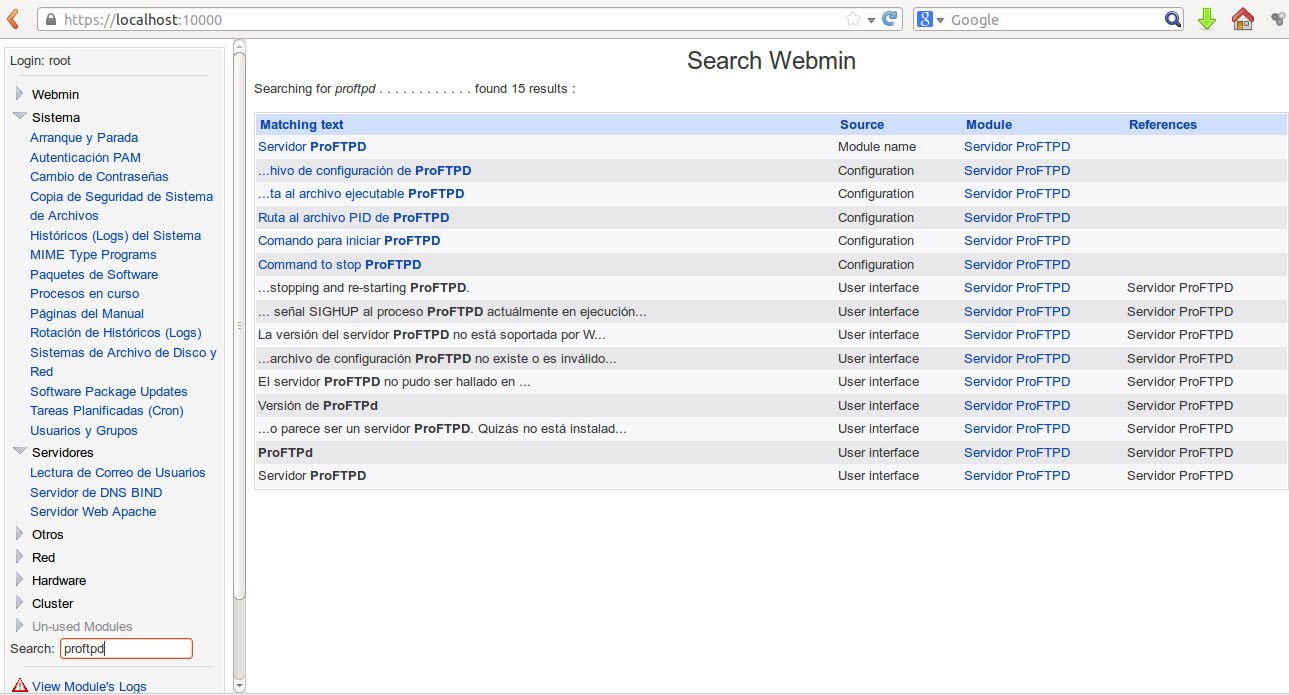Click the warning icon beside View Module's Logs
This screenshot has height=695, width=1289.
click(x=20, y=686)
